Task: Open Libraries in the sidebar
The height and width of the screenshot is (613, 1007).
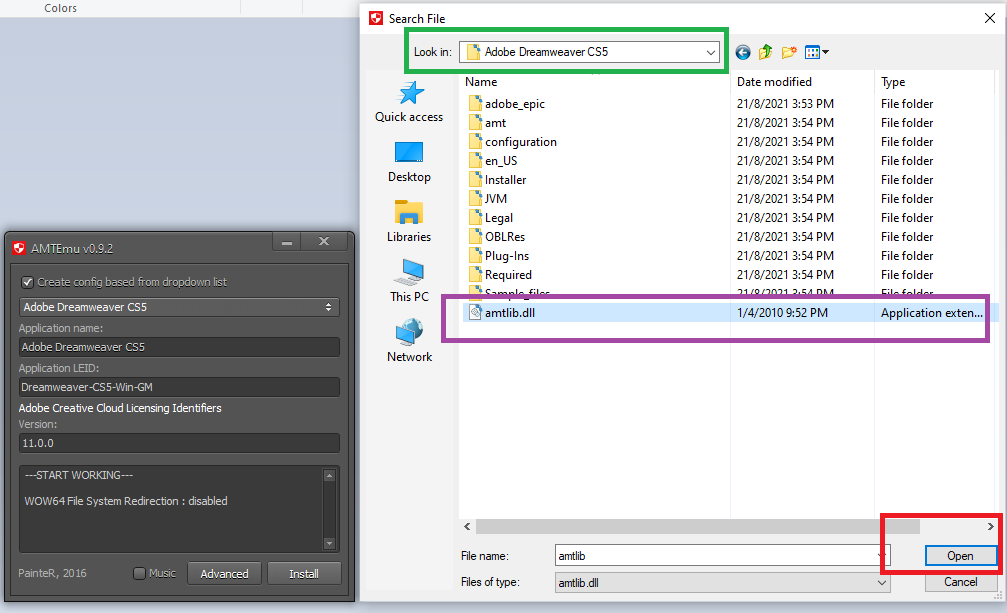Action: coord(409,222)
